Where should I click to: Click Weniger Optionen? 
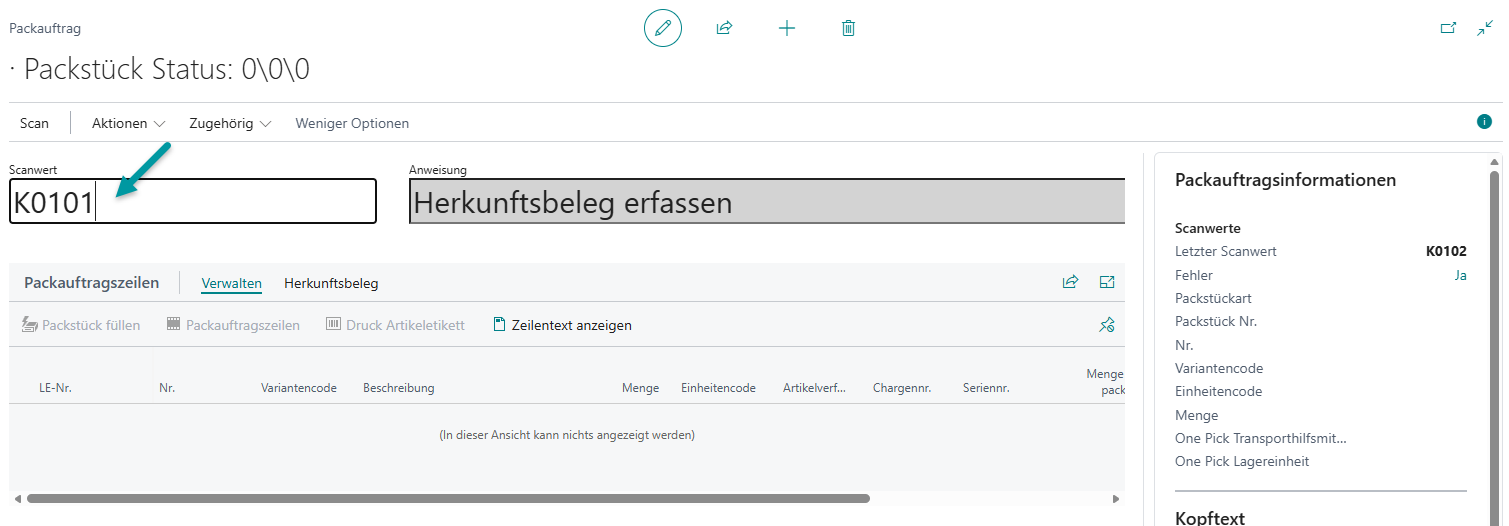[352, 123]
